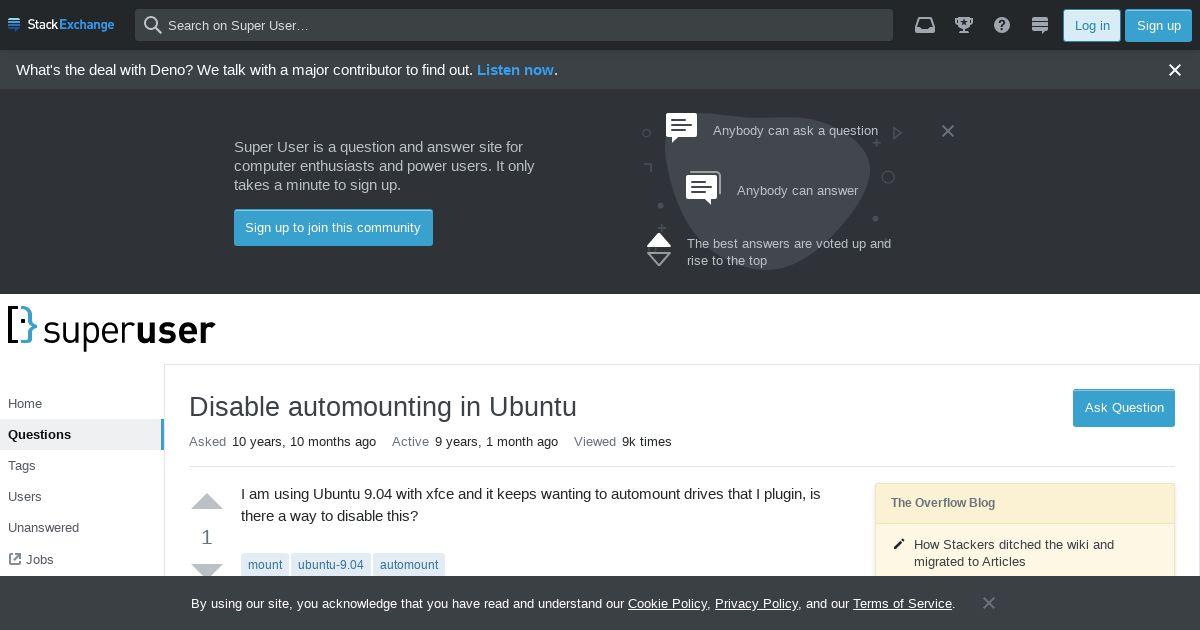Close the cookie policy notice
The height and width of the screenshot is (630, 1200).
point(989,603)
